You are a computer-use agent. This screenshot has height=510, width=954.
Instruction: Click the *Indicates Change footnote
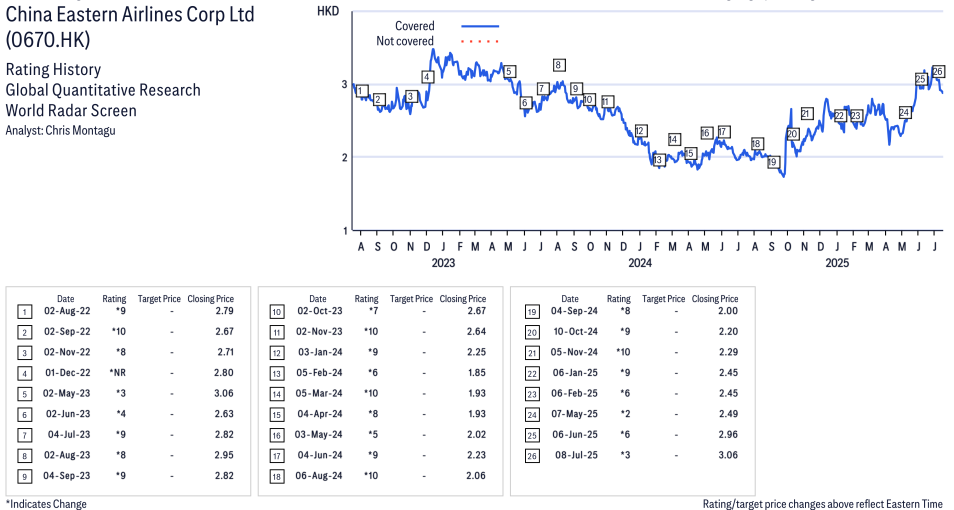tap(46, 504)
